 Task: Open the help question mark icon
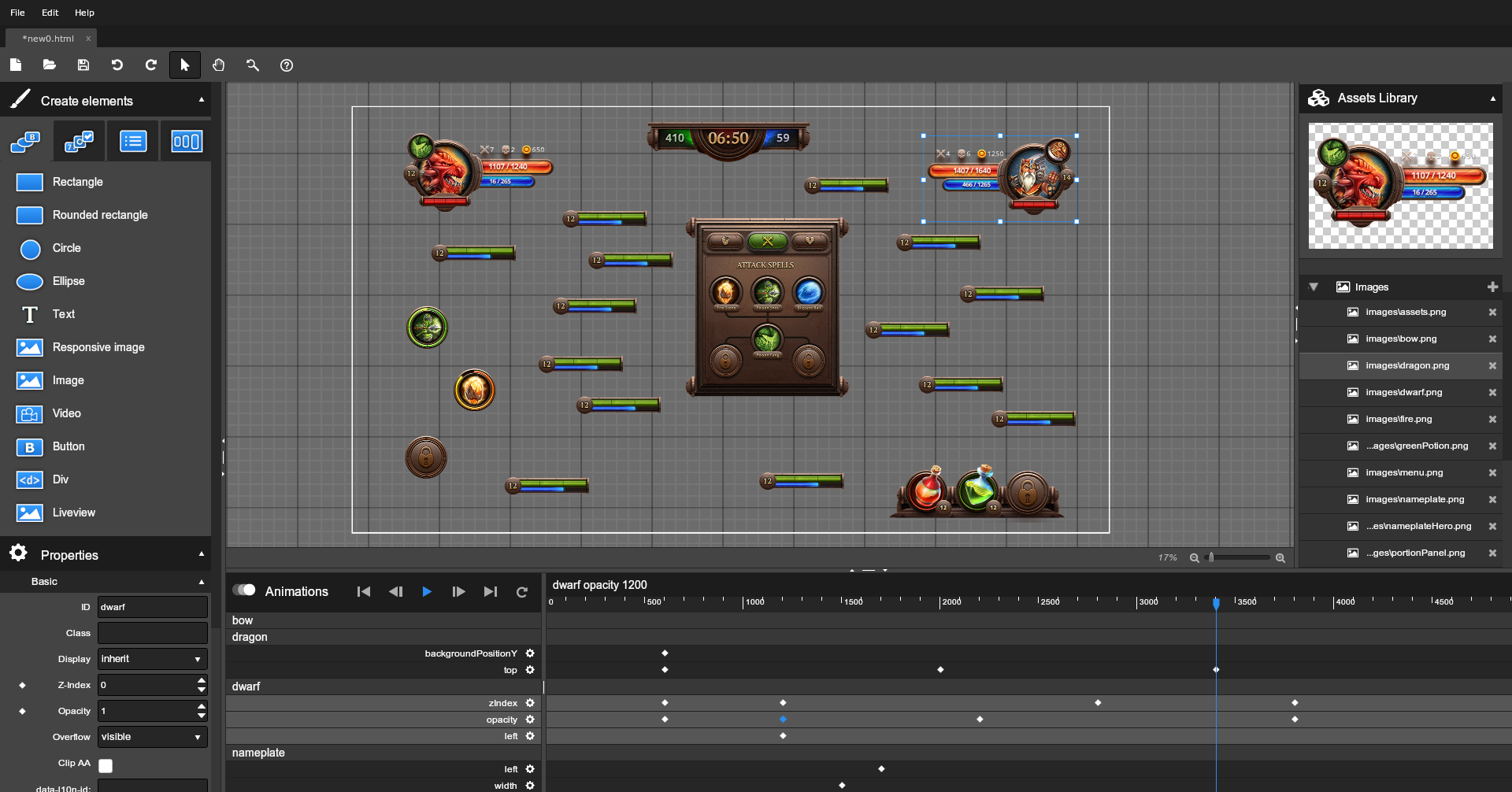tap(287, 65)
